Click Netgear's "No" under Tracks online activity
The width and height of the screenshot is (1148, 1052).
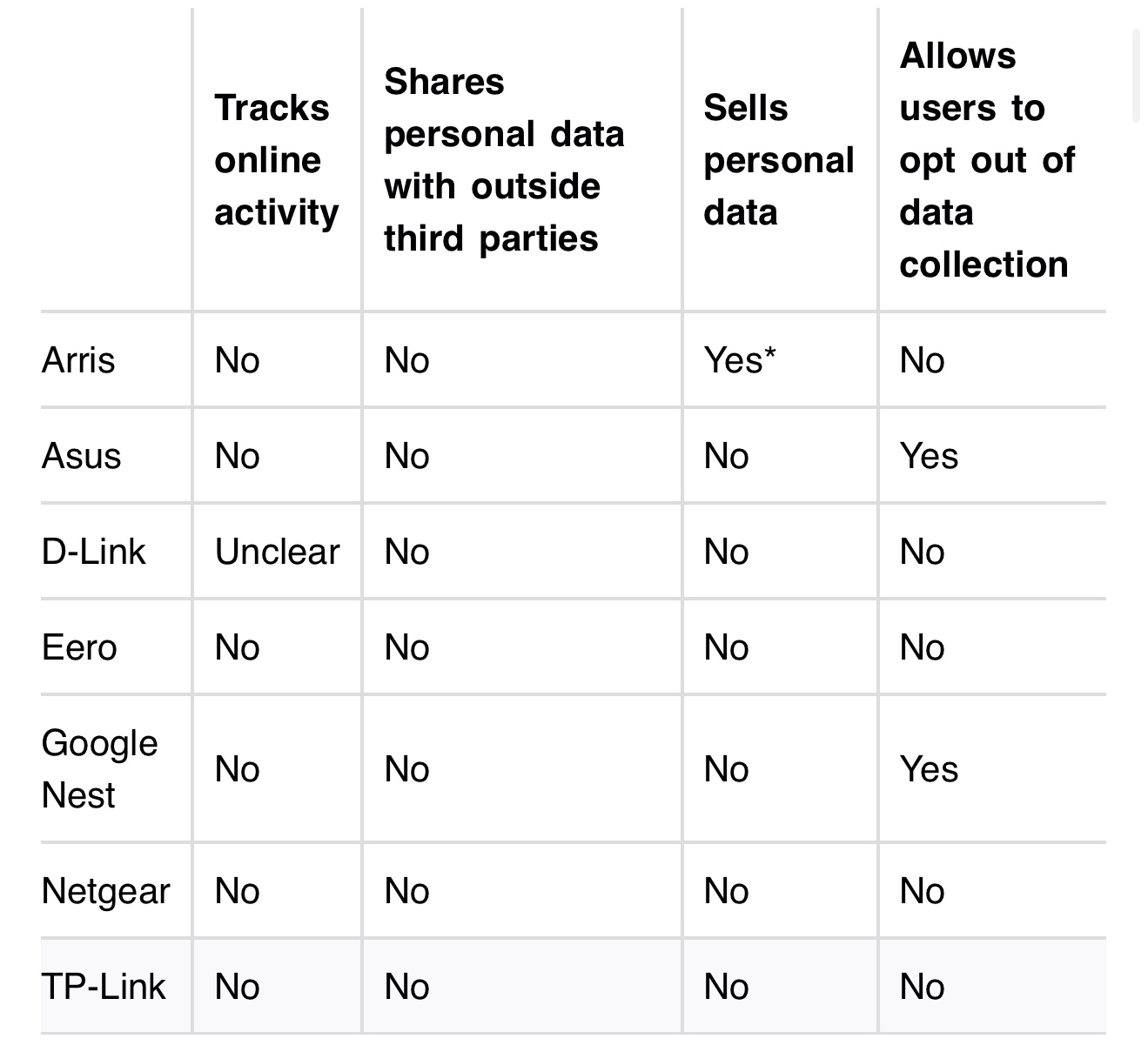pos(237,891)
